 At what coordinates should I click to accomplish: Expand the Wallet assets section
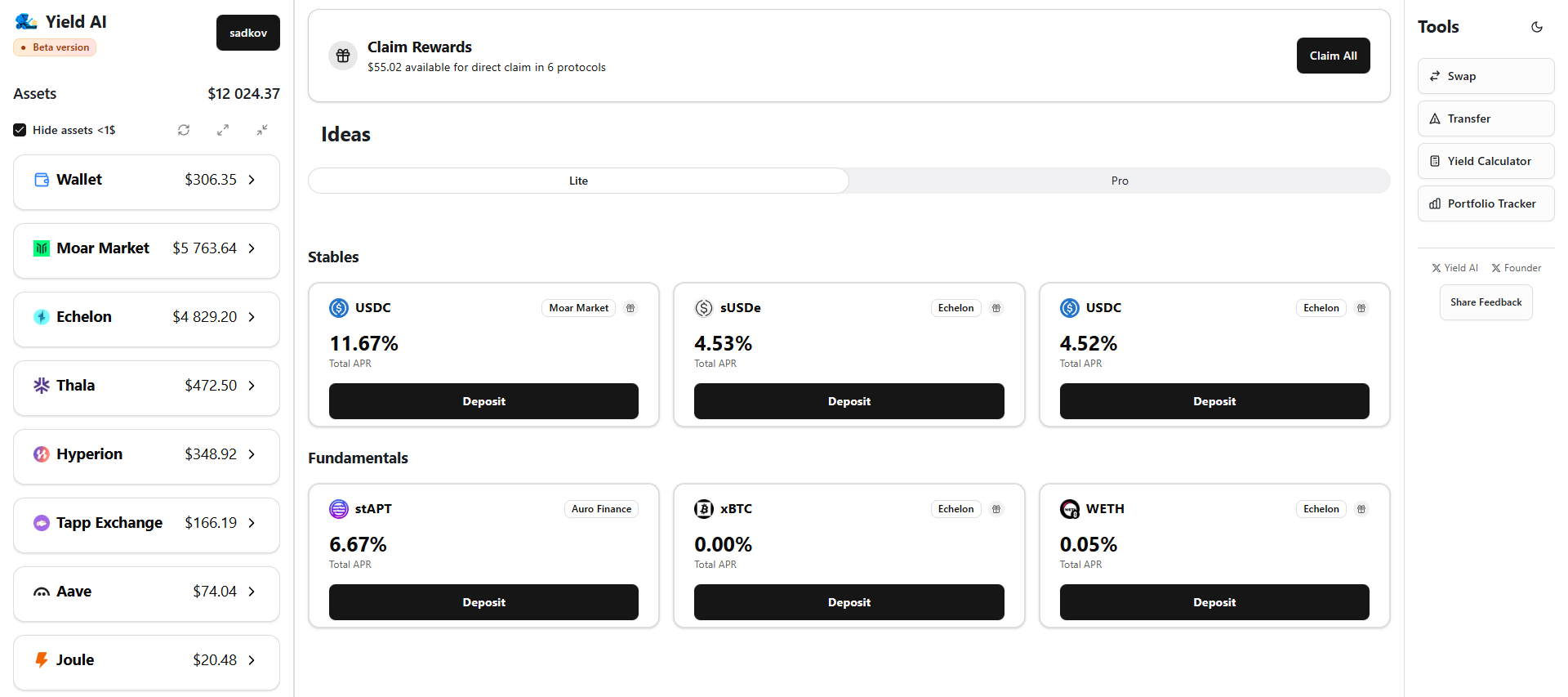(252, 180)
